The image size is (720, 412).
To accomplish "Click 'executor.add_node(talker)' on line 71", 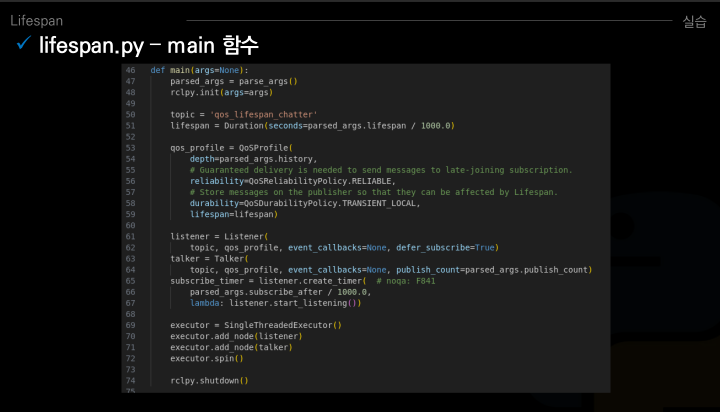I will (231, 347).
